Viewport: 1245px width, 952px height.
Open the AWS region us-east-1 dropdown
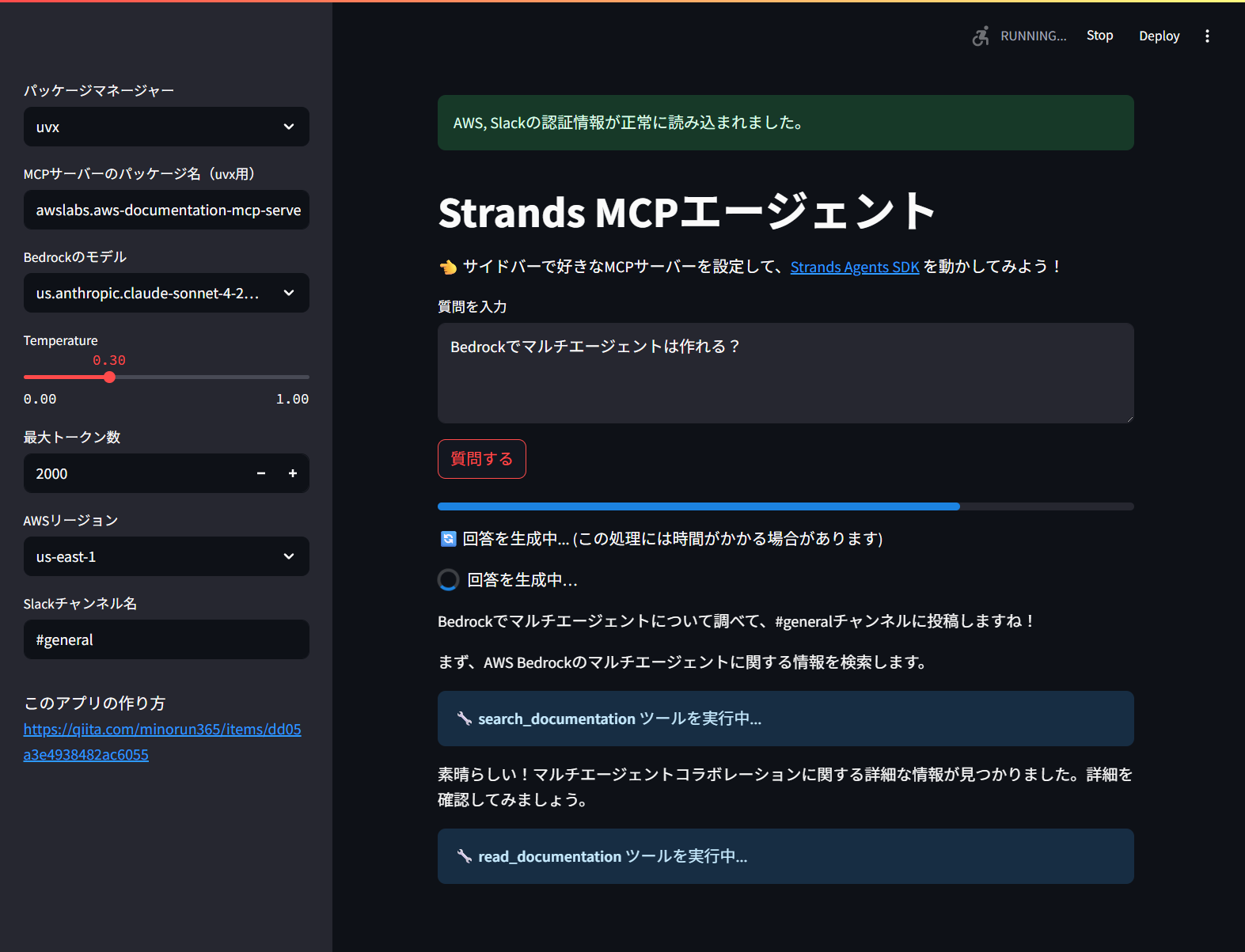[166, 556]
